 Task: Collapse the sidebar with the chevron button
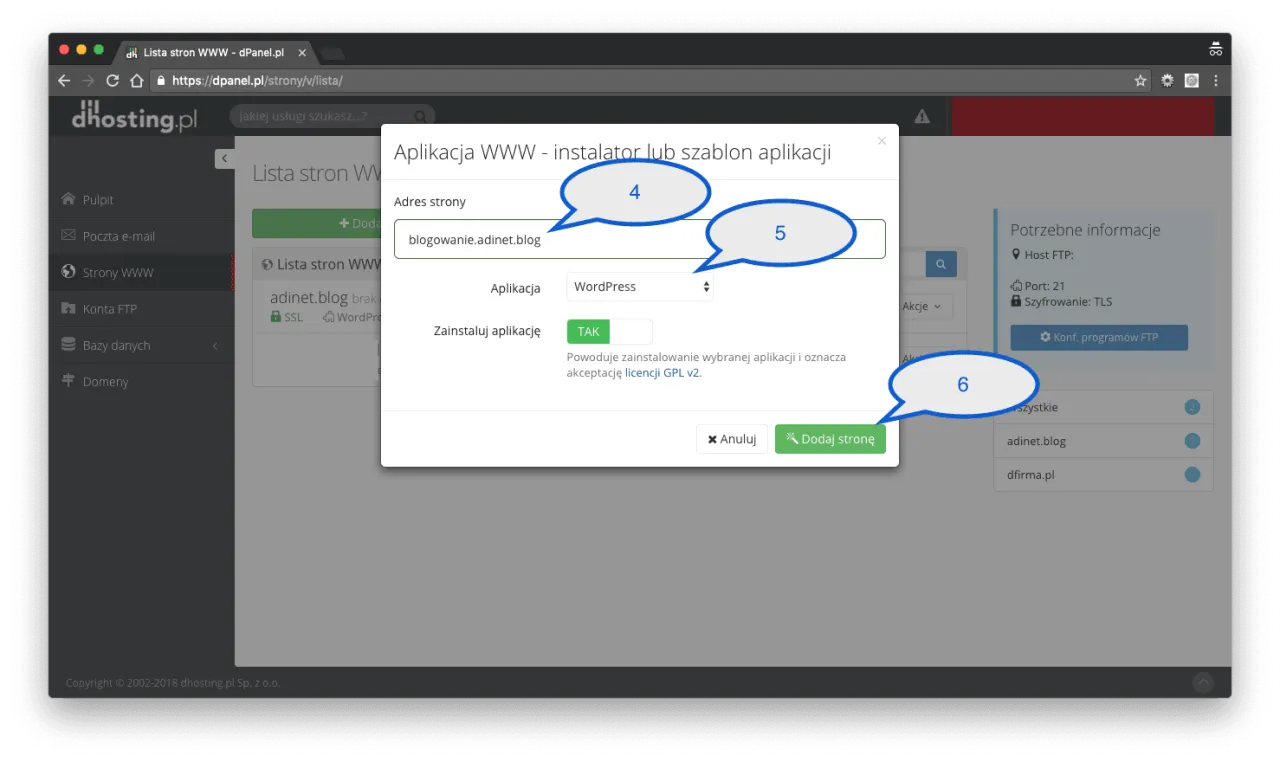click(x=225, y=158)
